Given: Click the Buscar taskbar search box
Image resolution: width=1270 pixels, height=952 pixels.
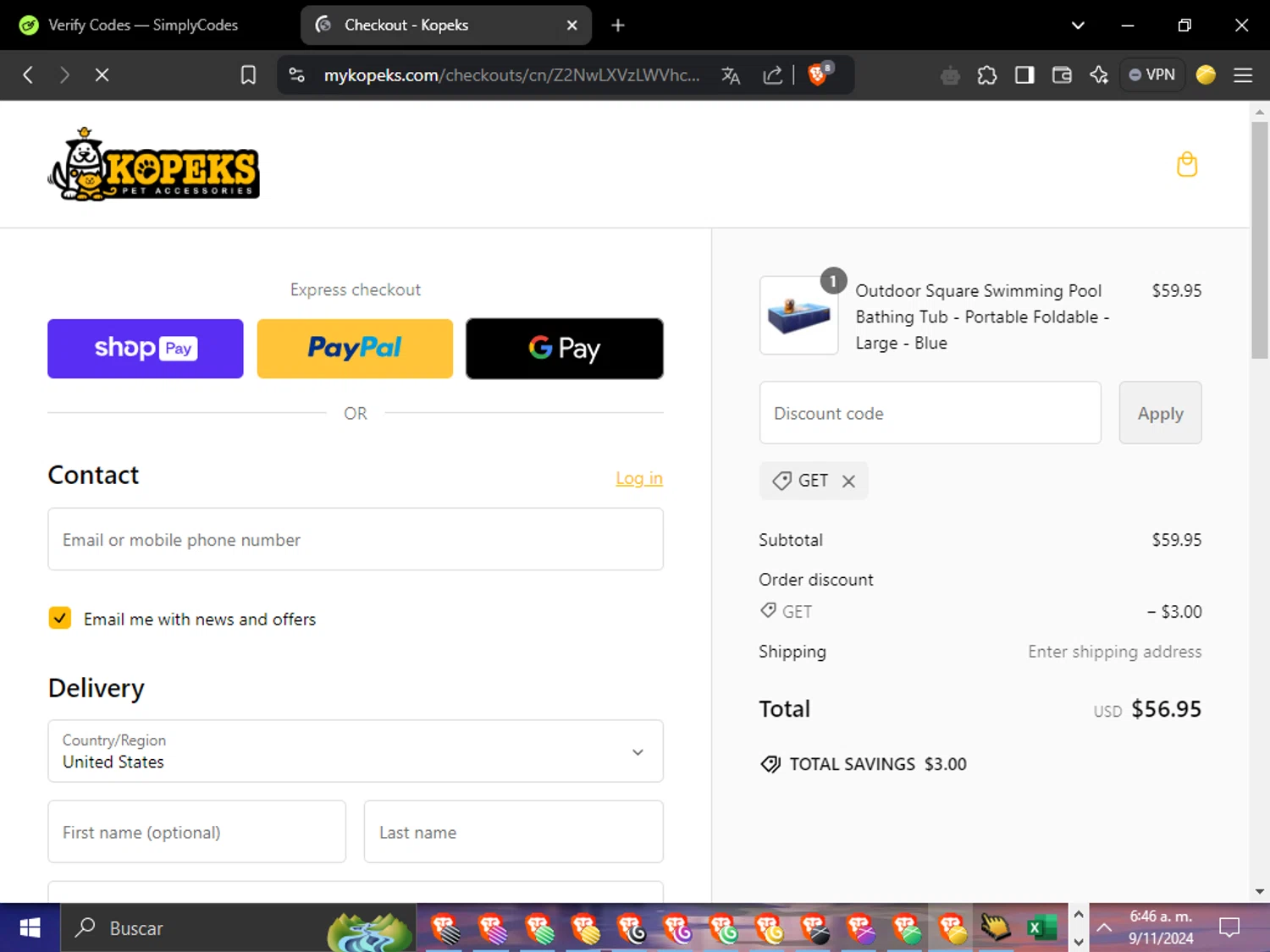Looking at the screenshot, I should (x=238, y=928).
